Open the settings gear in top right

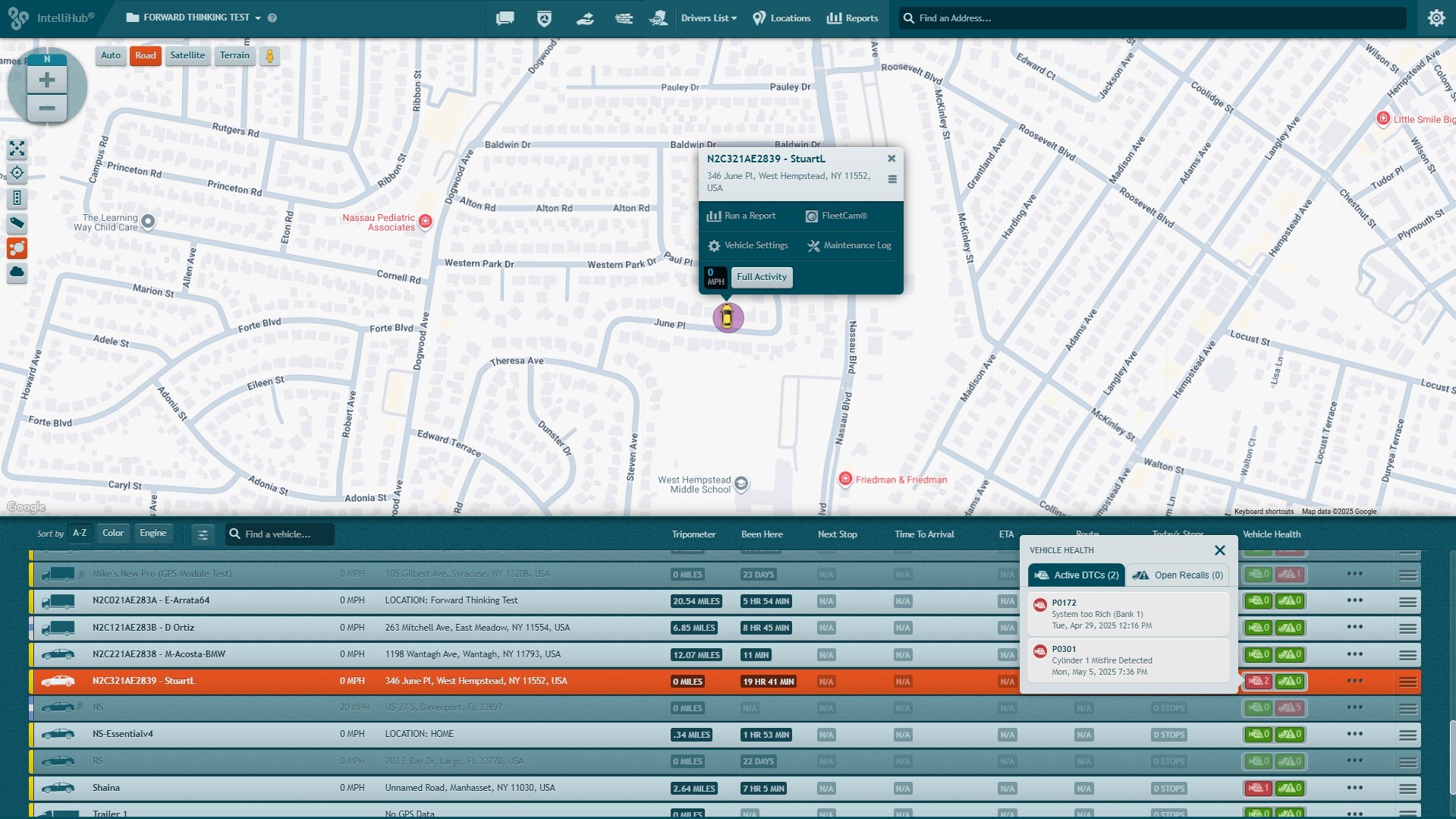point(1436,18)
